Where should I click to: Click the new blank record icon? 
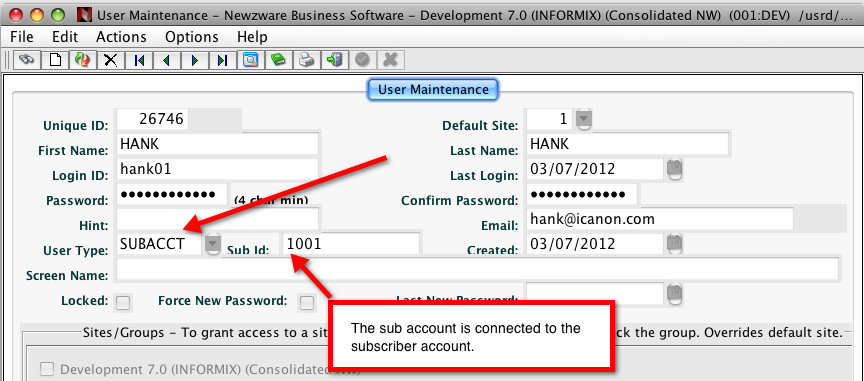click(55, 60)
